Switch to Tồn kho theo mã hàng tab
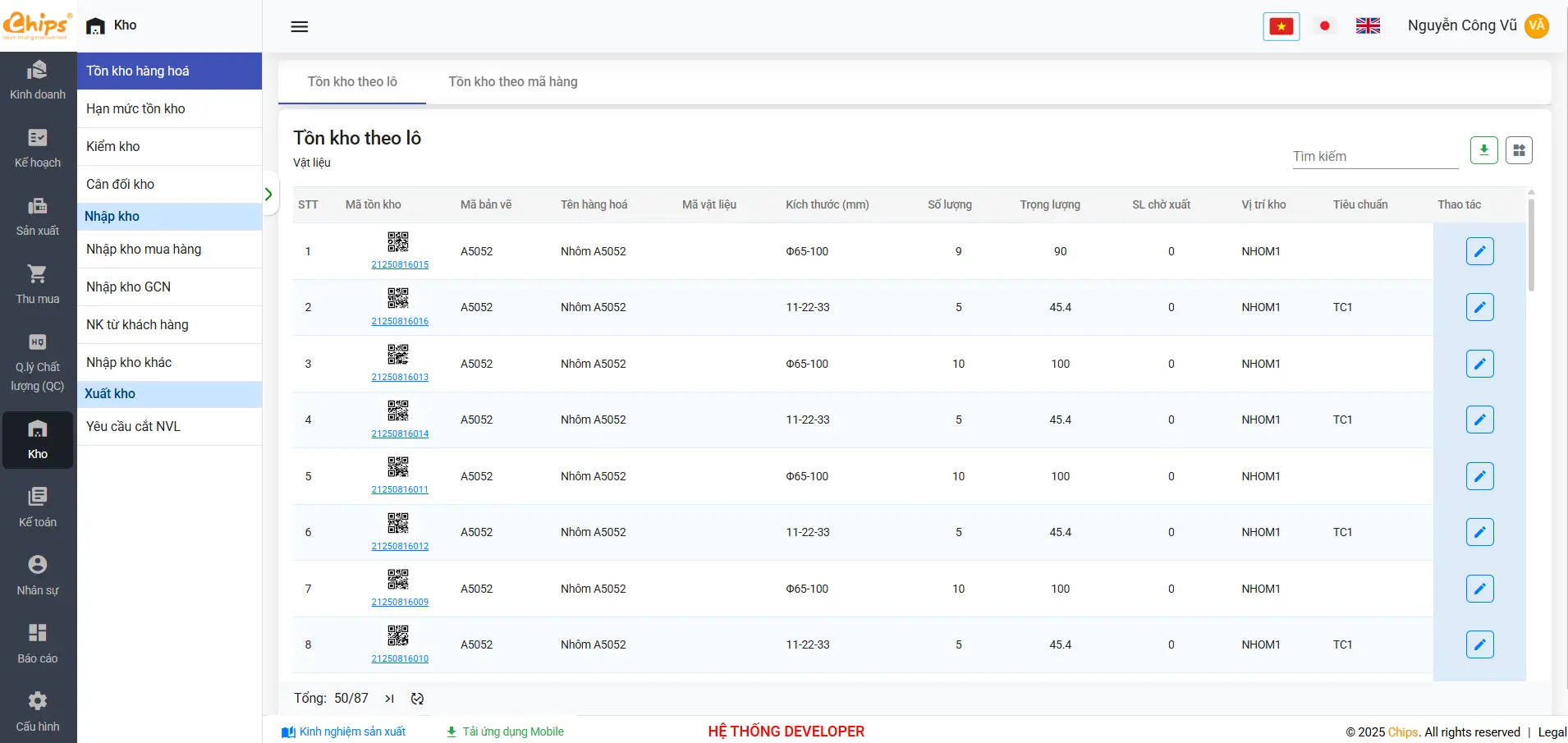Image resolution: width=1568 pixels, height=743 pixels. point(513,82)
